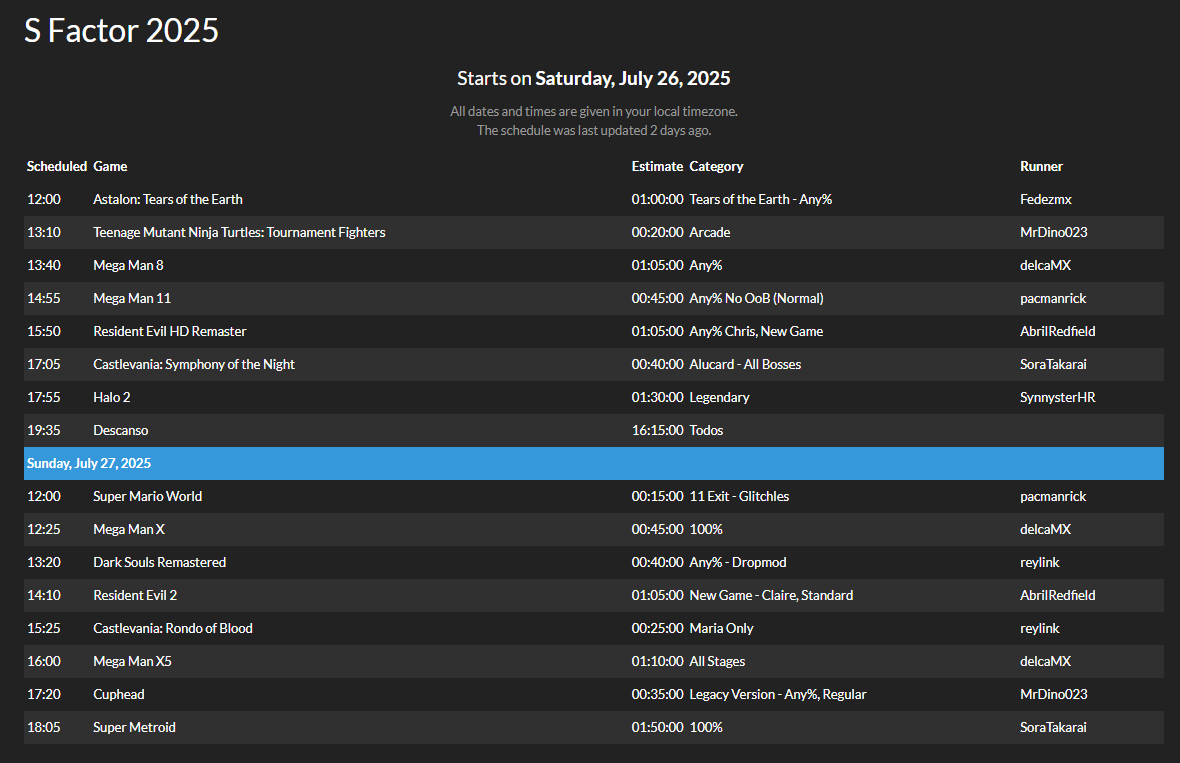Click the Mega Man X5 game entry

click(132, 661)
